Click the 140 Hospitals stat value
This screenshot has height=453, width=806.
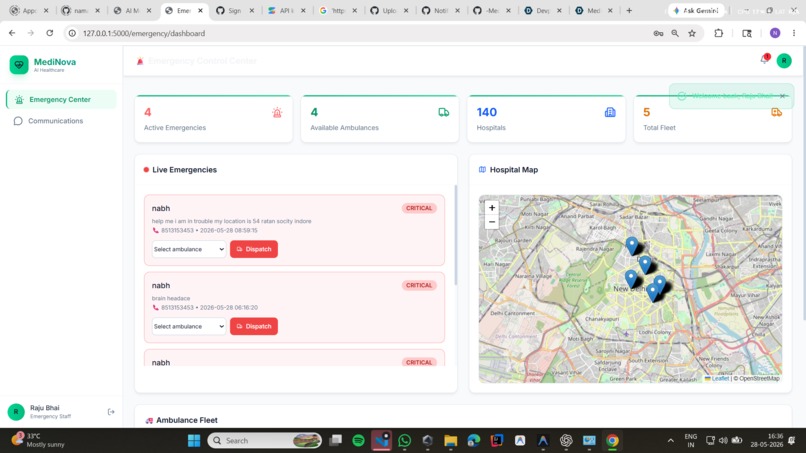(x=487, y=112)
